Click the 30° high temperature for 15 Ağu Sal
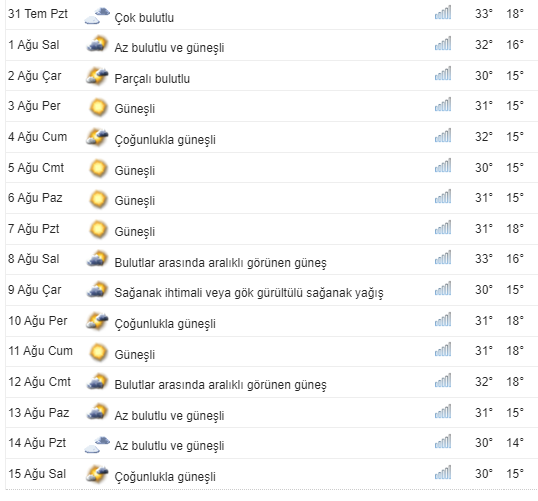538x501 pixels. click(483, 474)
